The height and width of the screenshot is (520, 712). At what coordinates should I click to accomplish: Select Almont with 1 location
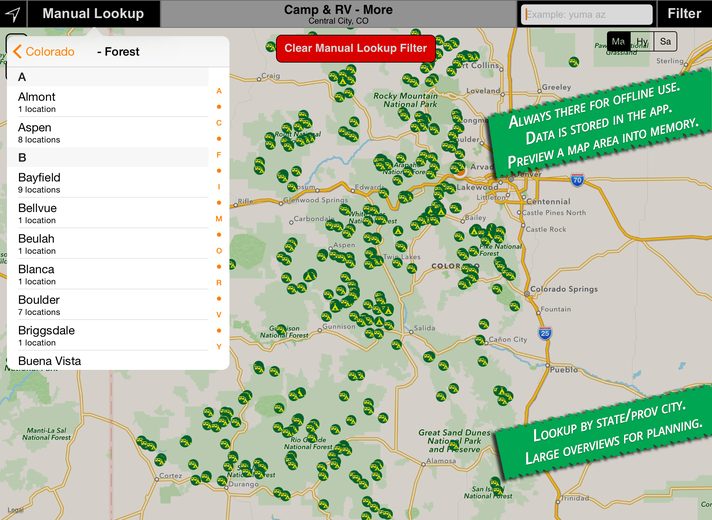(x=108, y=102)
